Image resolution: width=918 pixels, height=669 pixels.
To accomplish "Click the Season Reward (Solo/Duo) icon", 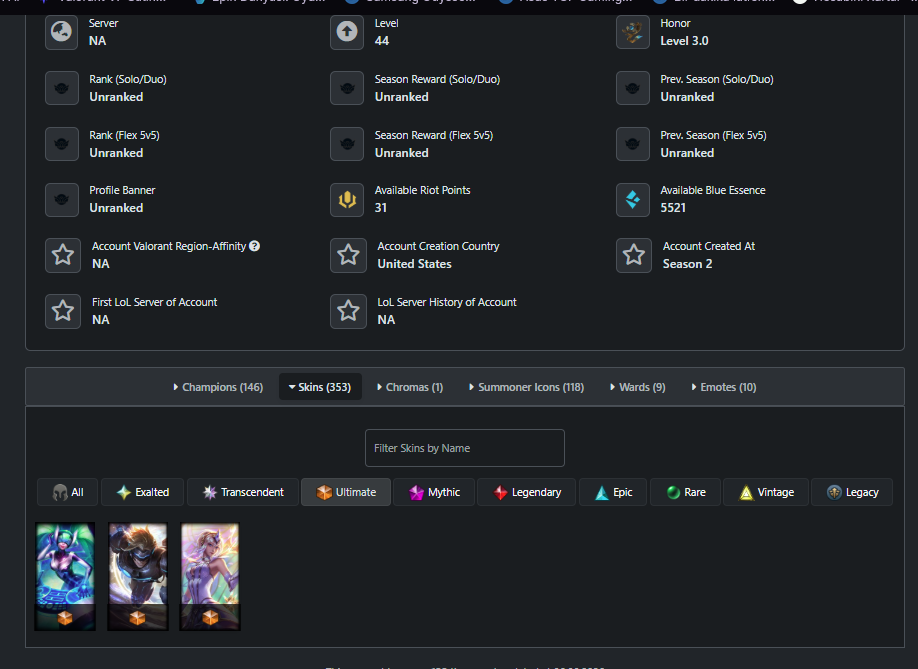I will point(347,88).
